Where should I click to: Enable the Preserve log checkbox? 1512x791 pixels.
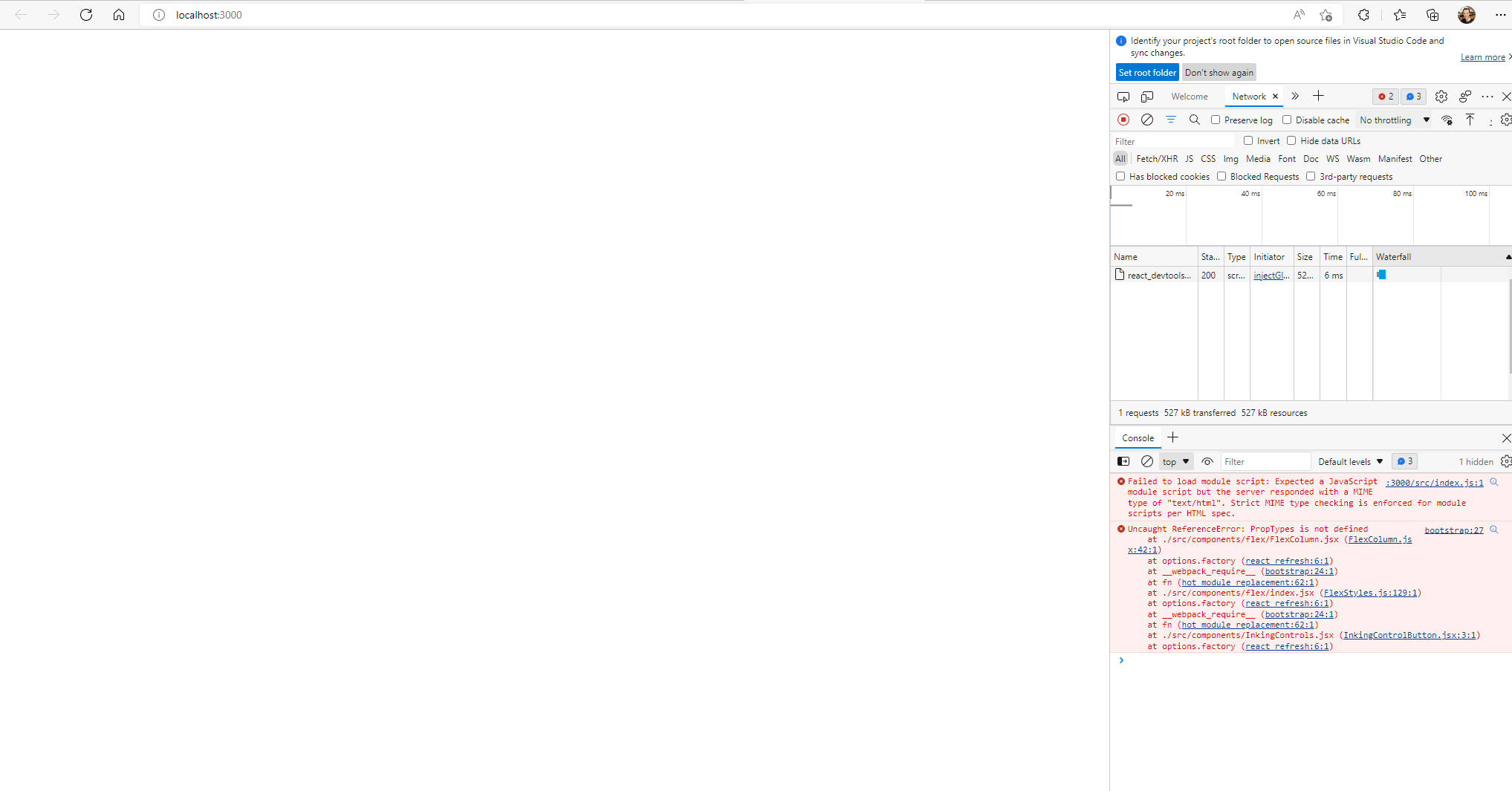pos(1216,120)
